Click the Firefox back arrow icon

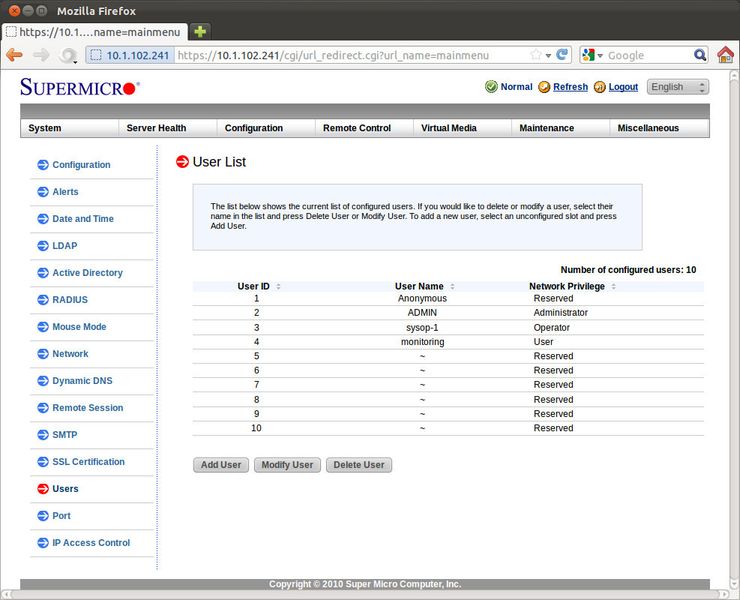coord(15,55)
